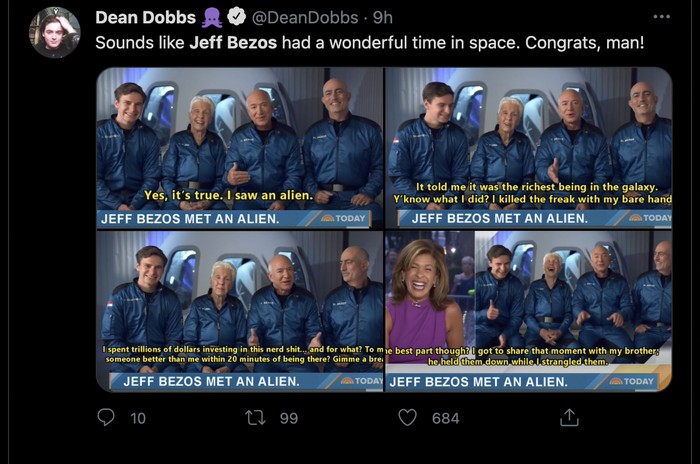Click the like count of 684
This screenshot has width=700, height=464.
coord(446,418)
